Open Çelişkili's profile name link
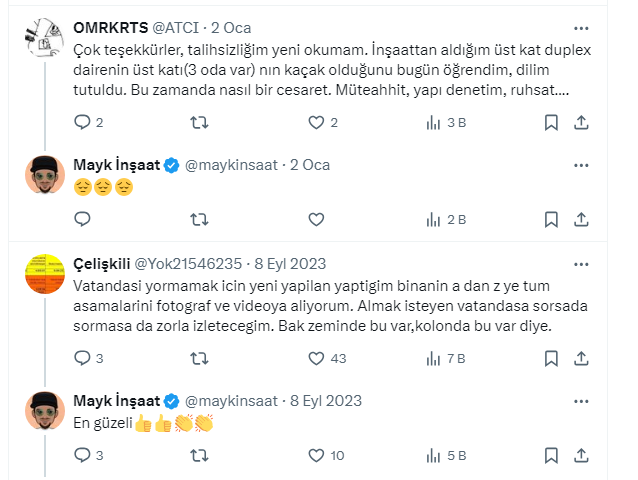 [x=105, y=264]
